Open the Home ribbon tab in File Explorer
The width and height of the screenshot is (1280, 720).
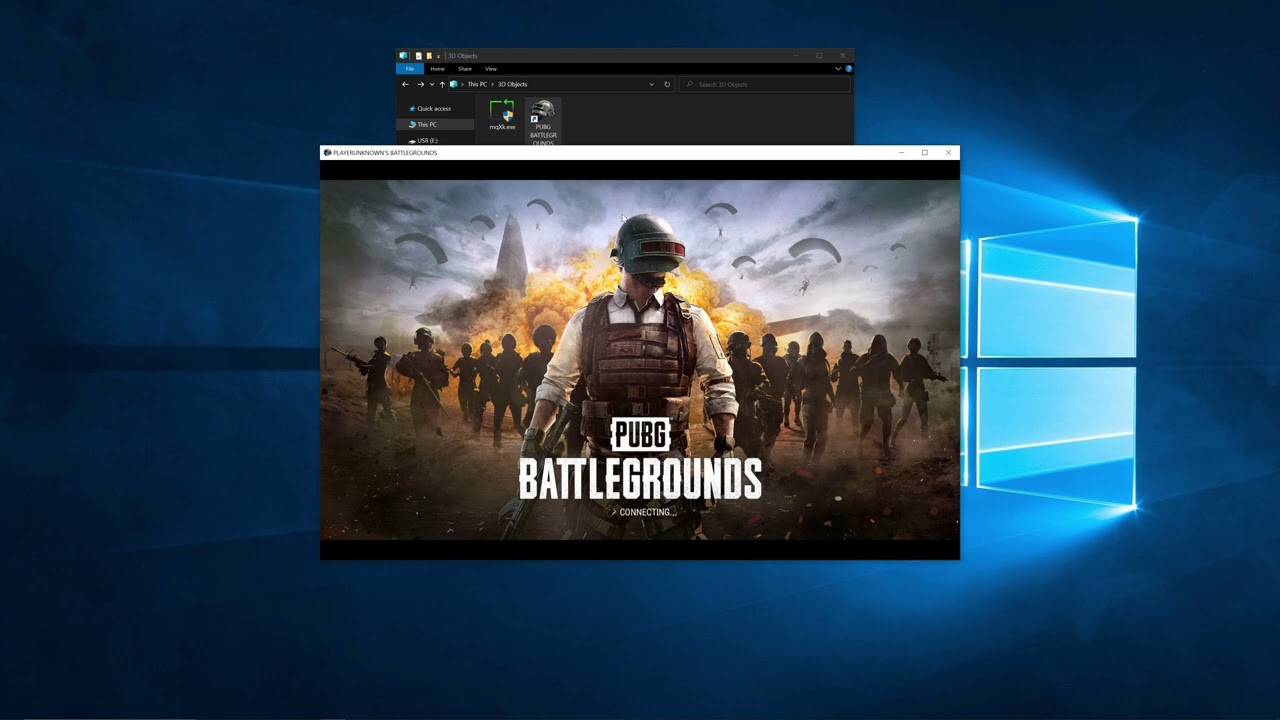(437, 69)
